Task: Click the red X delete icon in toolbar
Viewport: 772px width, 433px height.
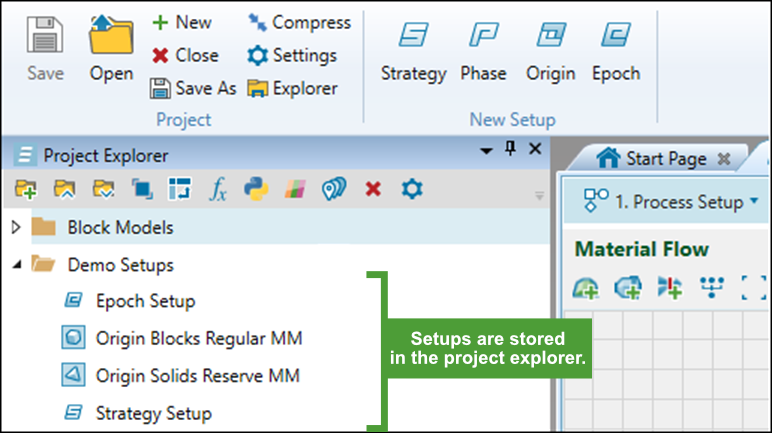Action: pyautogui.click(x=373, y=189)
